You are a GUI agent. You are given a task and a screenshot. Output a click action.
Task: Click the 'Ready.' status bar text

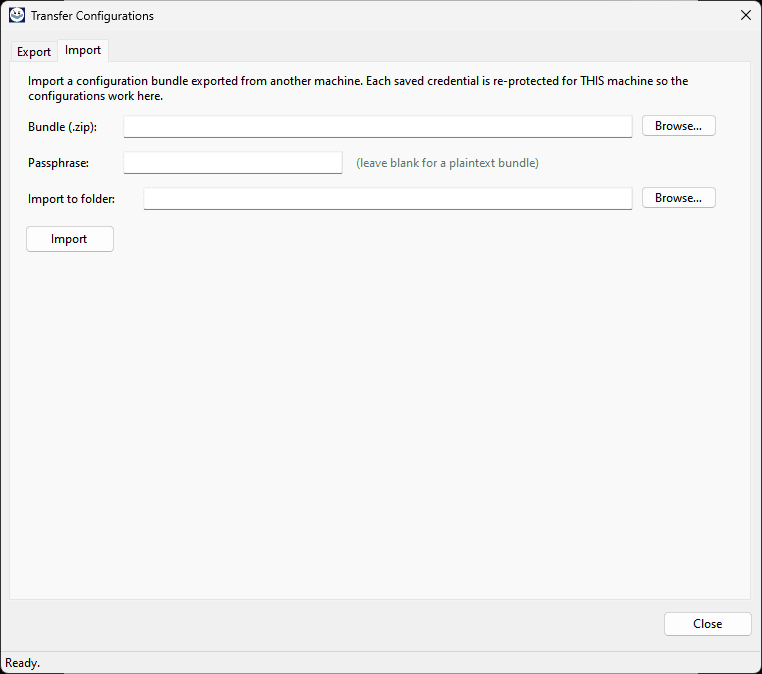[x=22, y=663]
